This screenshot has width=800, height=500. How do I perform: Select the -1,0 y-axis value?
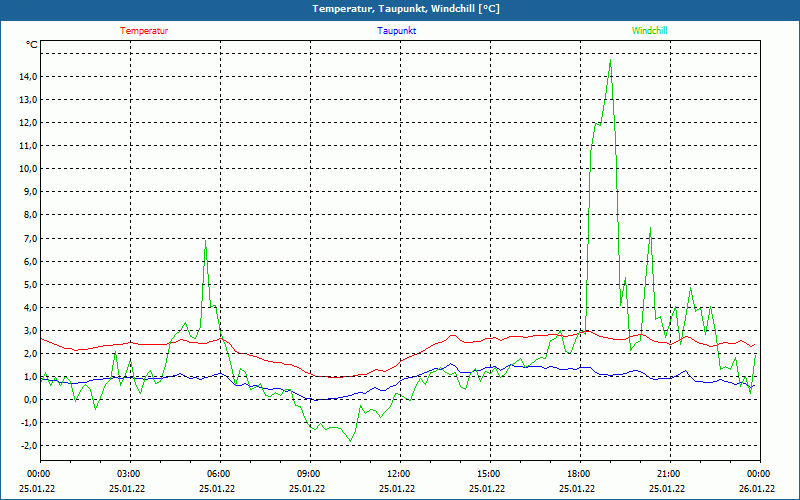coord(28,422)
